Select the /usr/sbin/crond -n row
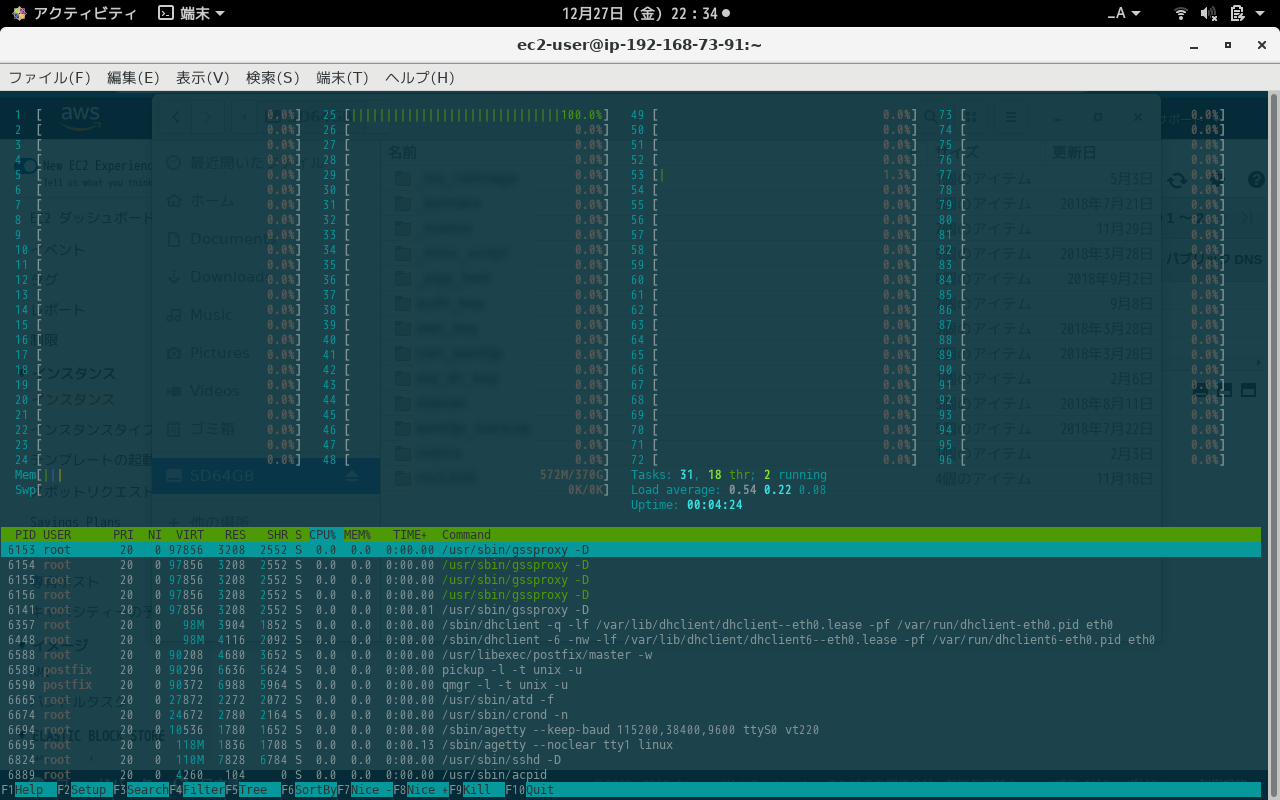Viewport: 1280px width, 800px height. tap(631, 715)
